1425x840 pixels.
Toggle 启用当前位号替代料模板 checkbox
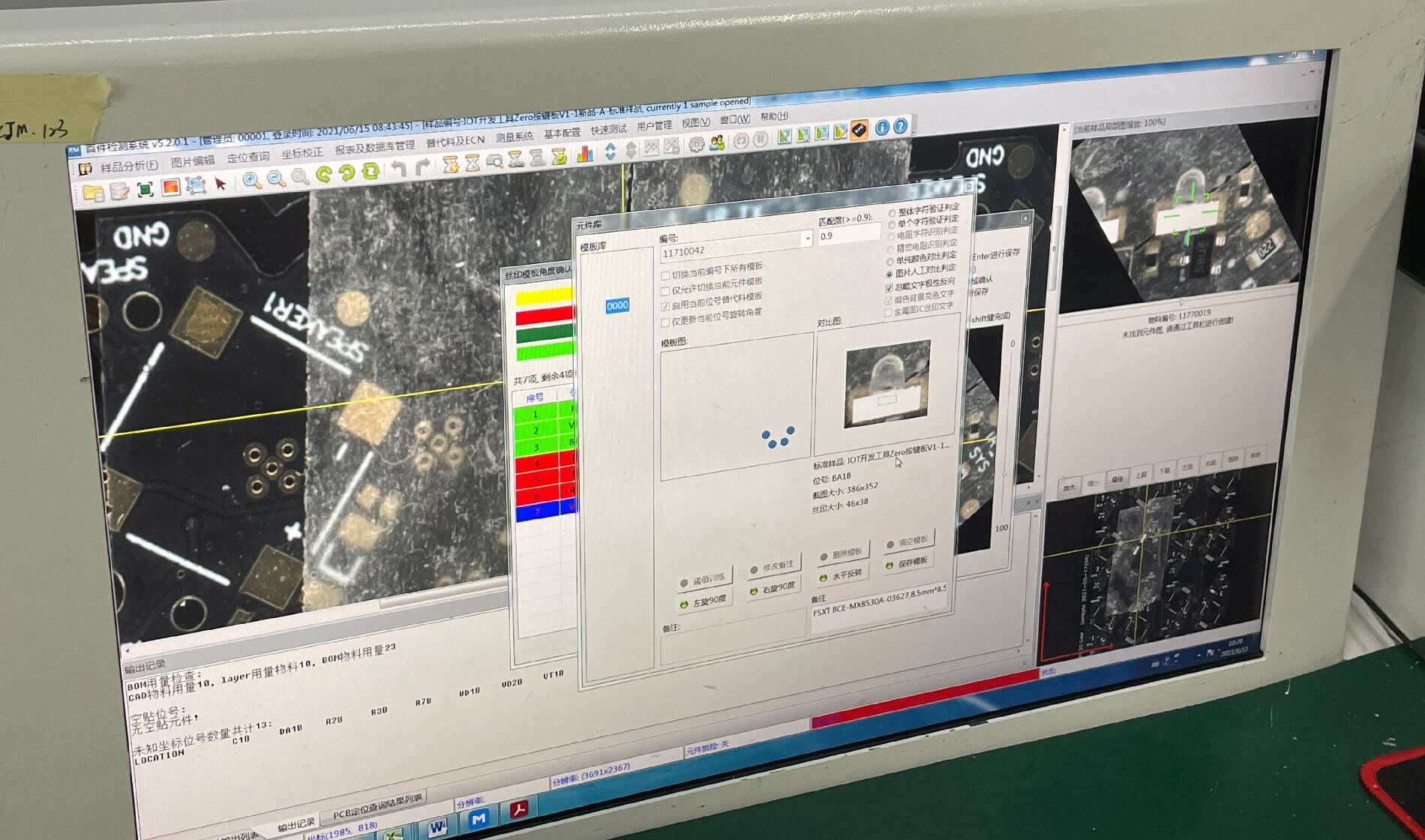(665, 307)
